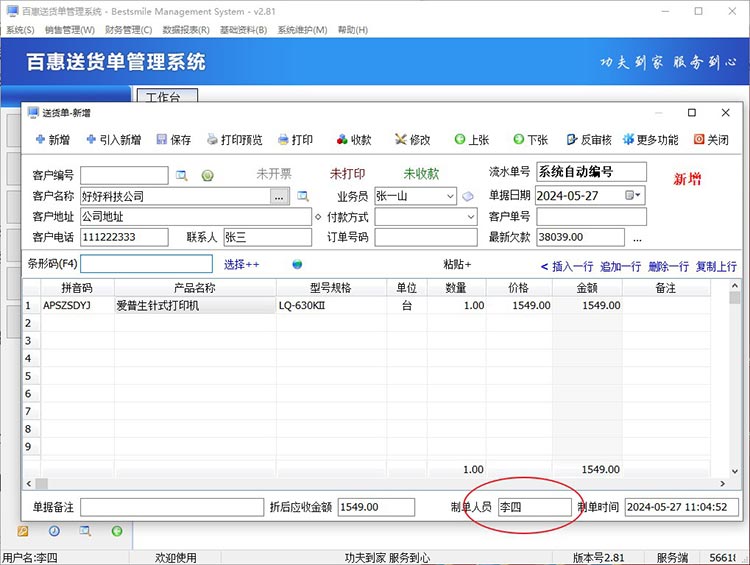Click the 引入新增 toolbar button
The height and width of the screenshot is (565, 750).
pyautogui.click(x=113, y=140)
